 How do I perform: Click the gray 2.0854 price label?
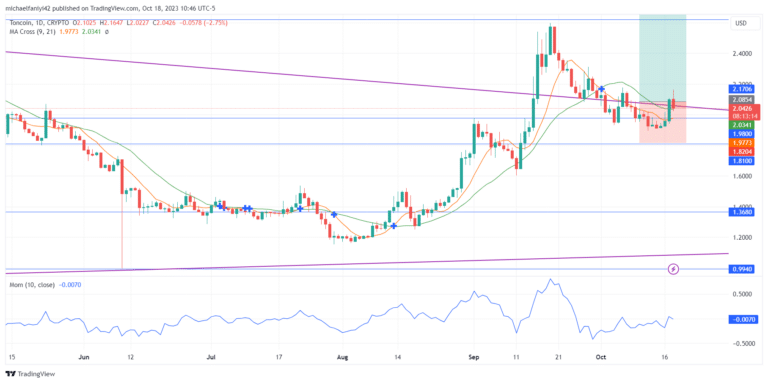[x=743, y=99]
